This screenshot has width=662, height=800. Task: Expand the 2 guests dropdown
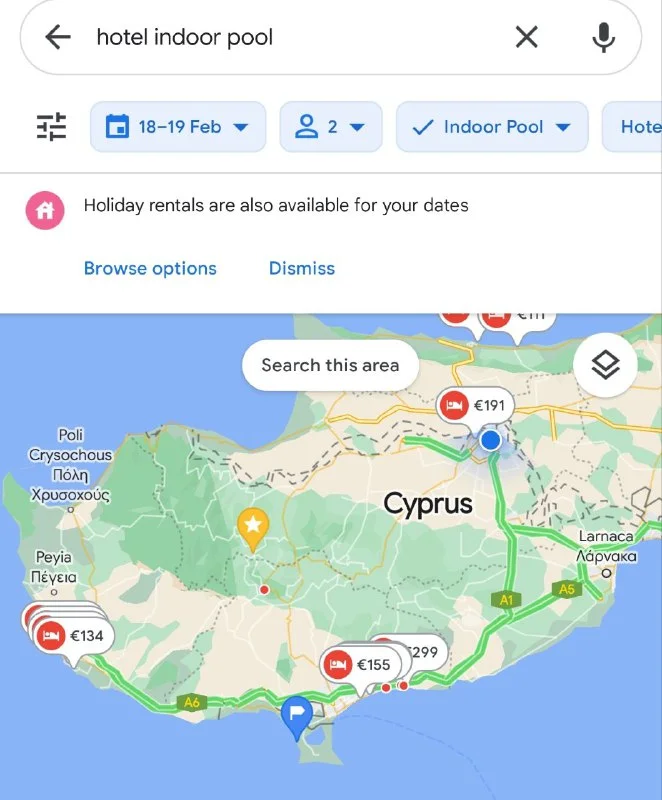330,127
